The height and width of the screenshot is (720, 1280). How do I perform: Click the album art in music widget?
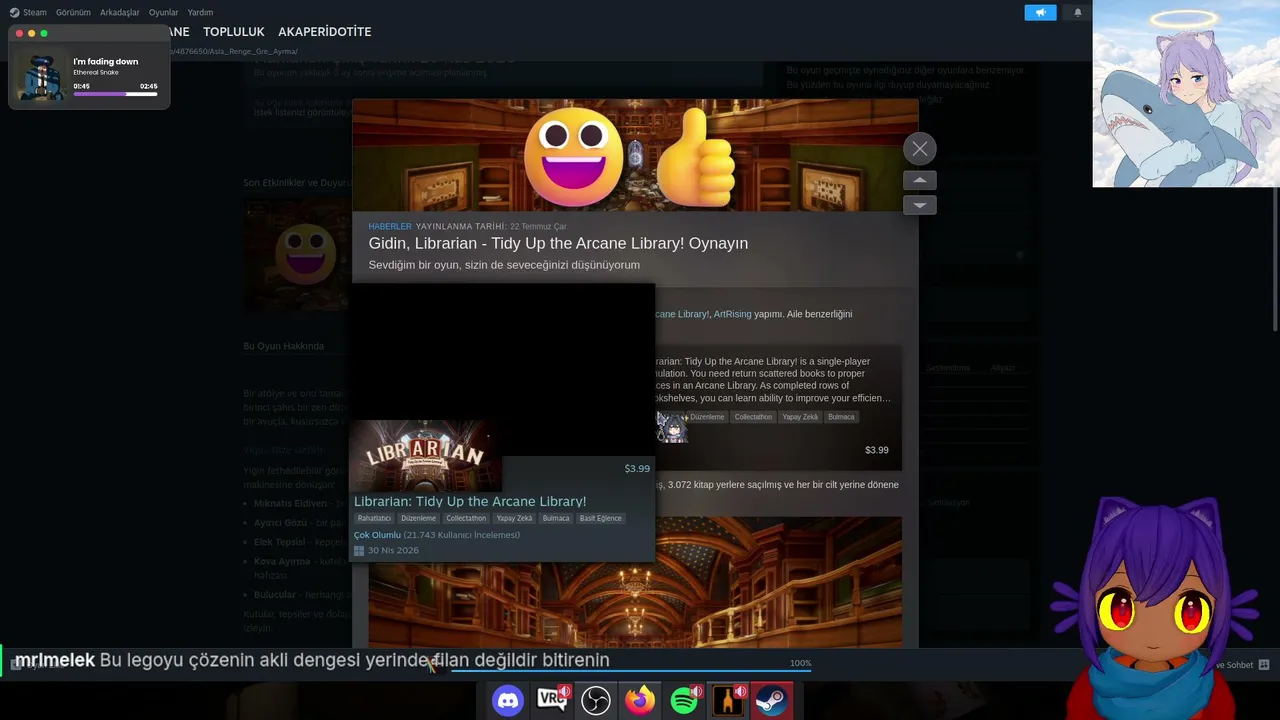point(41,76)
